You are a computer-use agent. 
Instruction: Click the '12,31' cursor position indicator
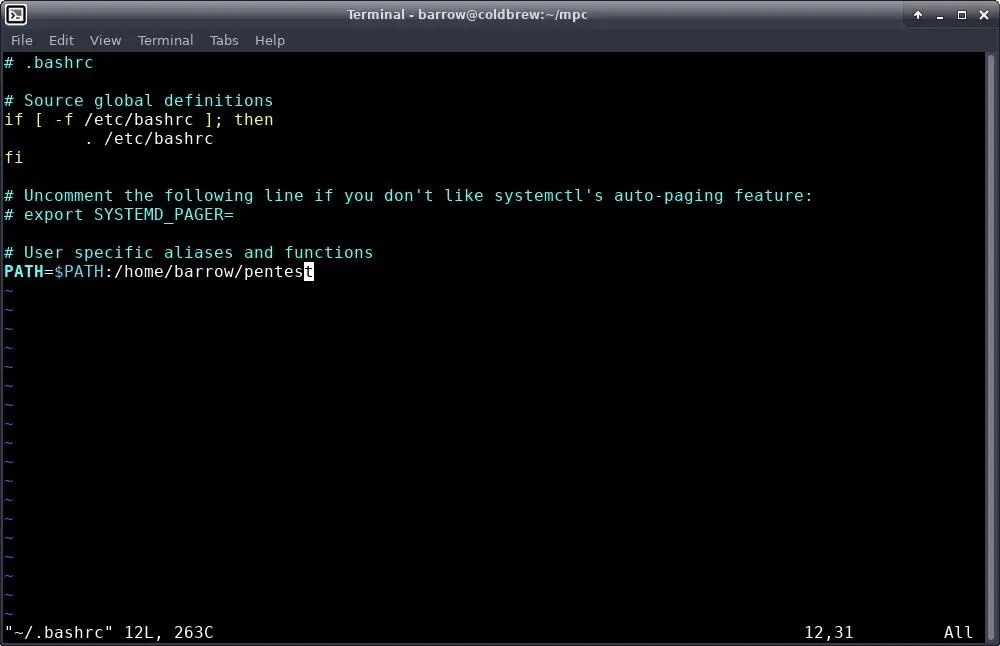pyautogui.click(x=828, y=633)
